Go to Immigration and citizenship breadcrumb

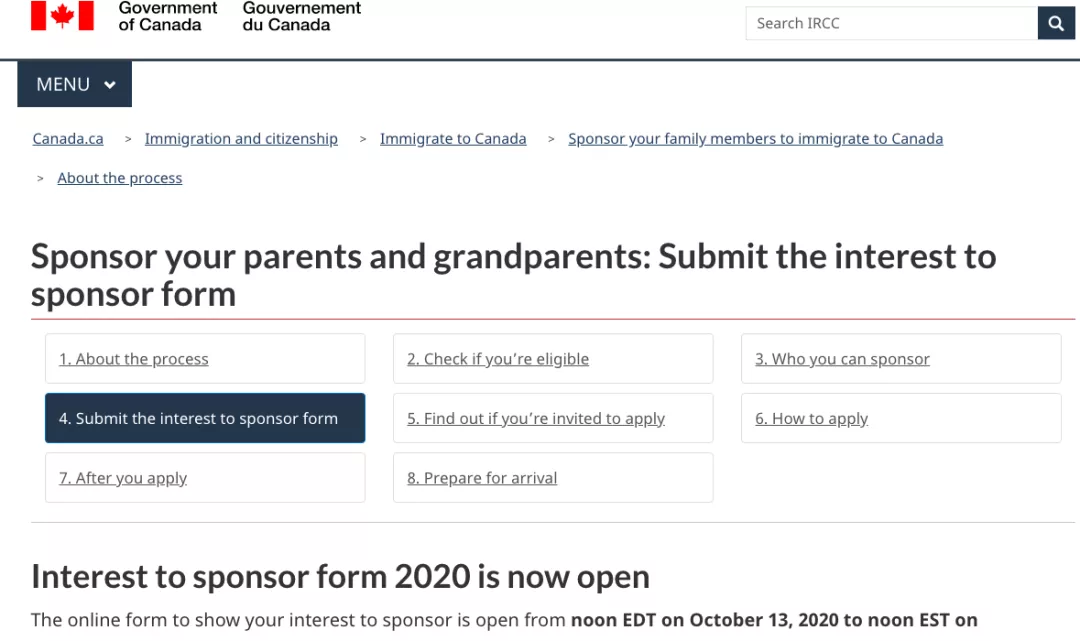click(241, 139)
